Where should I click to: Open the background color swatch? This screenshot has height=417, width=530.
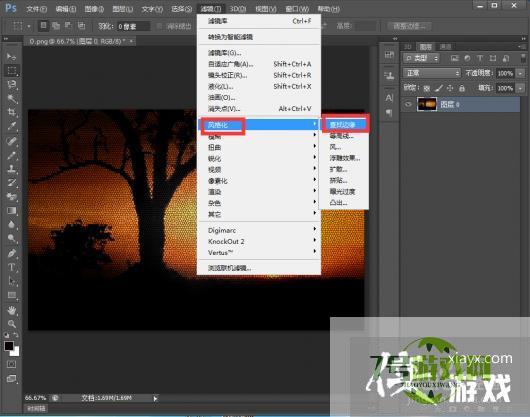[16, 352]
